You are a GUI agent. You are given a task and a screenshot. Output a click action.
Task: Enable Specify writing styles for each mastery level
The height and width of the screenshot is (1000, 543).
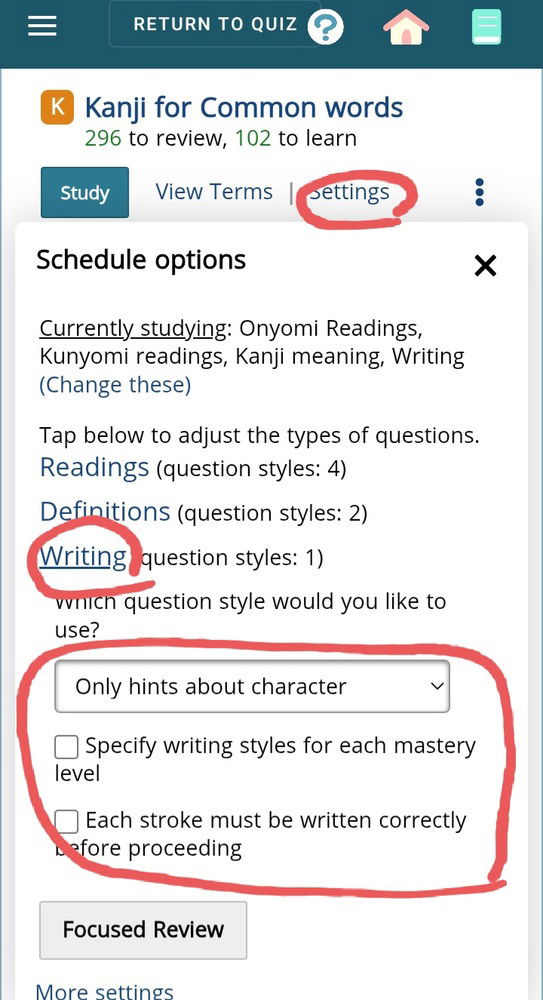coord(66,747)
